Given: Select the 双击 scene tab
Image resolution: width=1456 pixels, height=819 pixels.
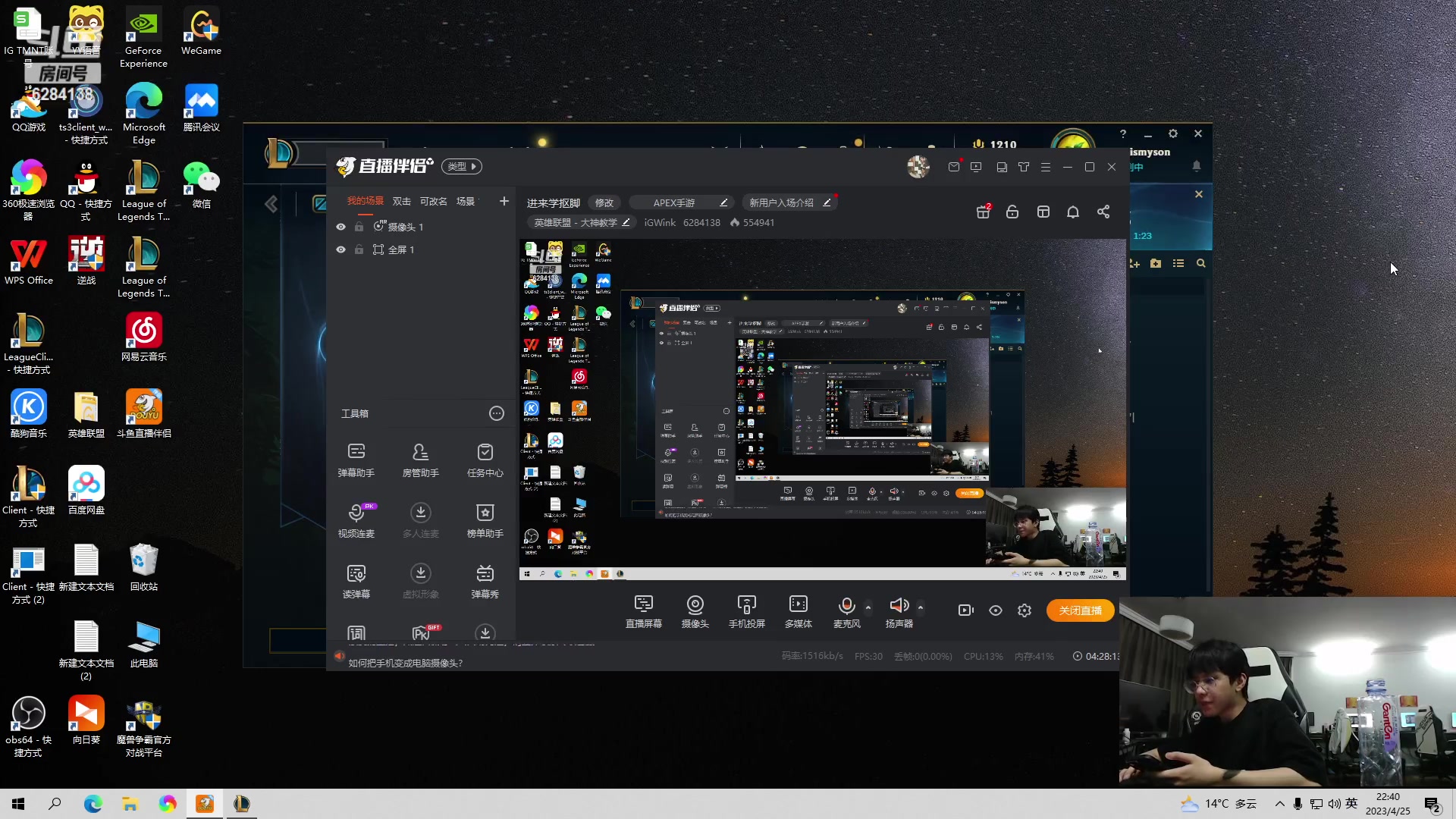Looking at the screenshot, I should (401, 201).
